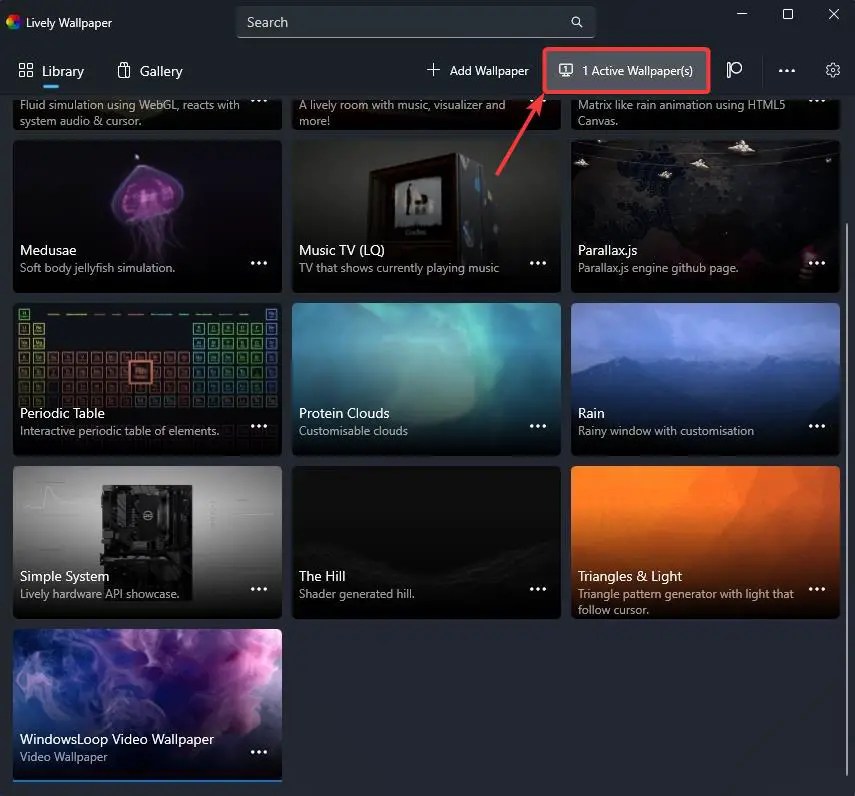This screenshot has width=855, height=796.
Task: Open options menu for Music TV (LQ)
Action: pos(538,263)
